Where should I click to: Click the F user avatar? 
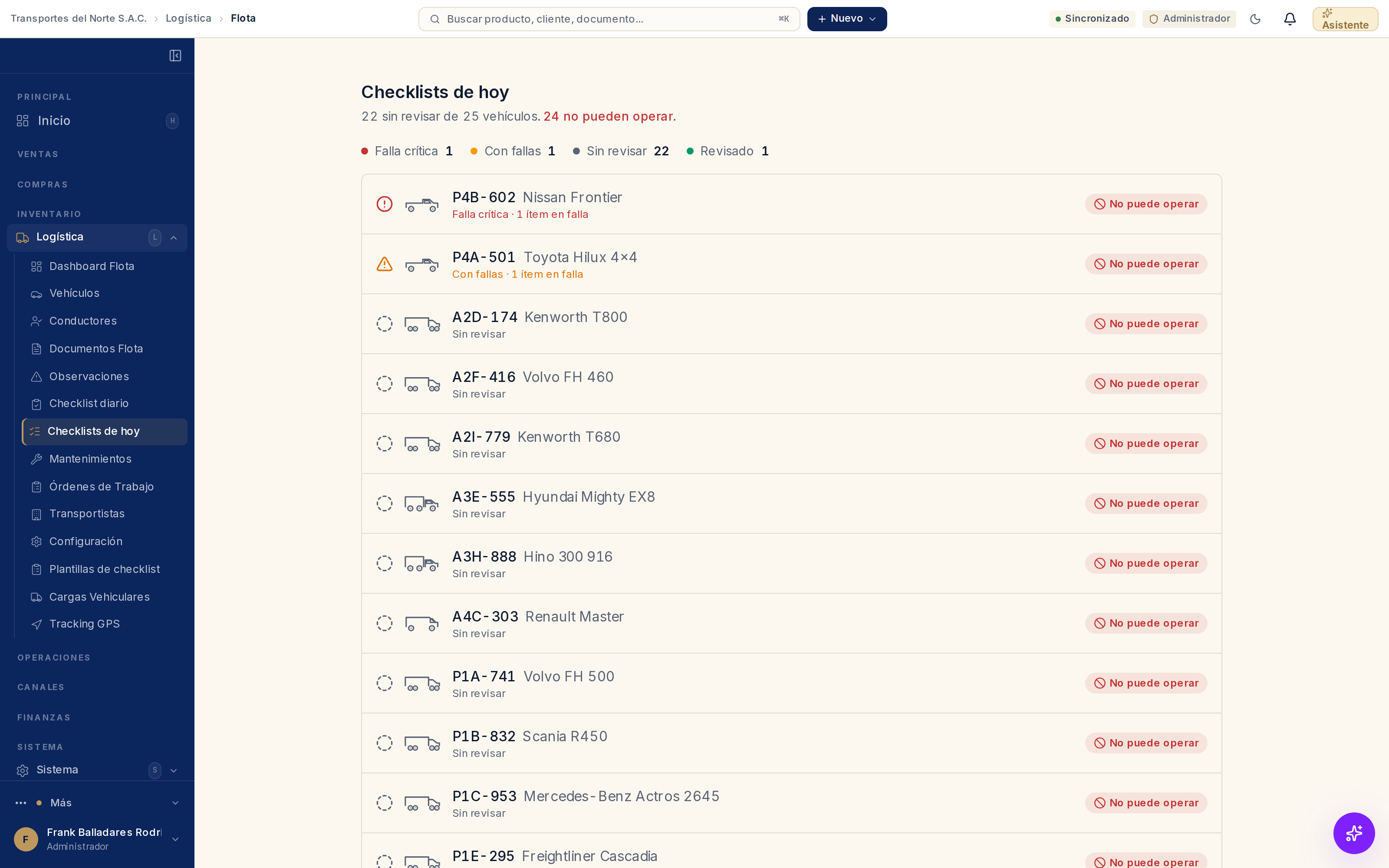(26, 839)
